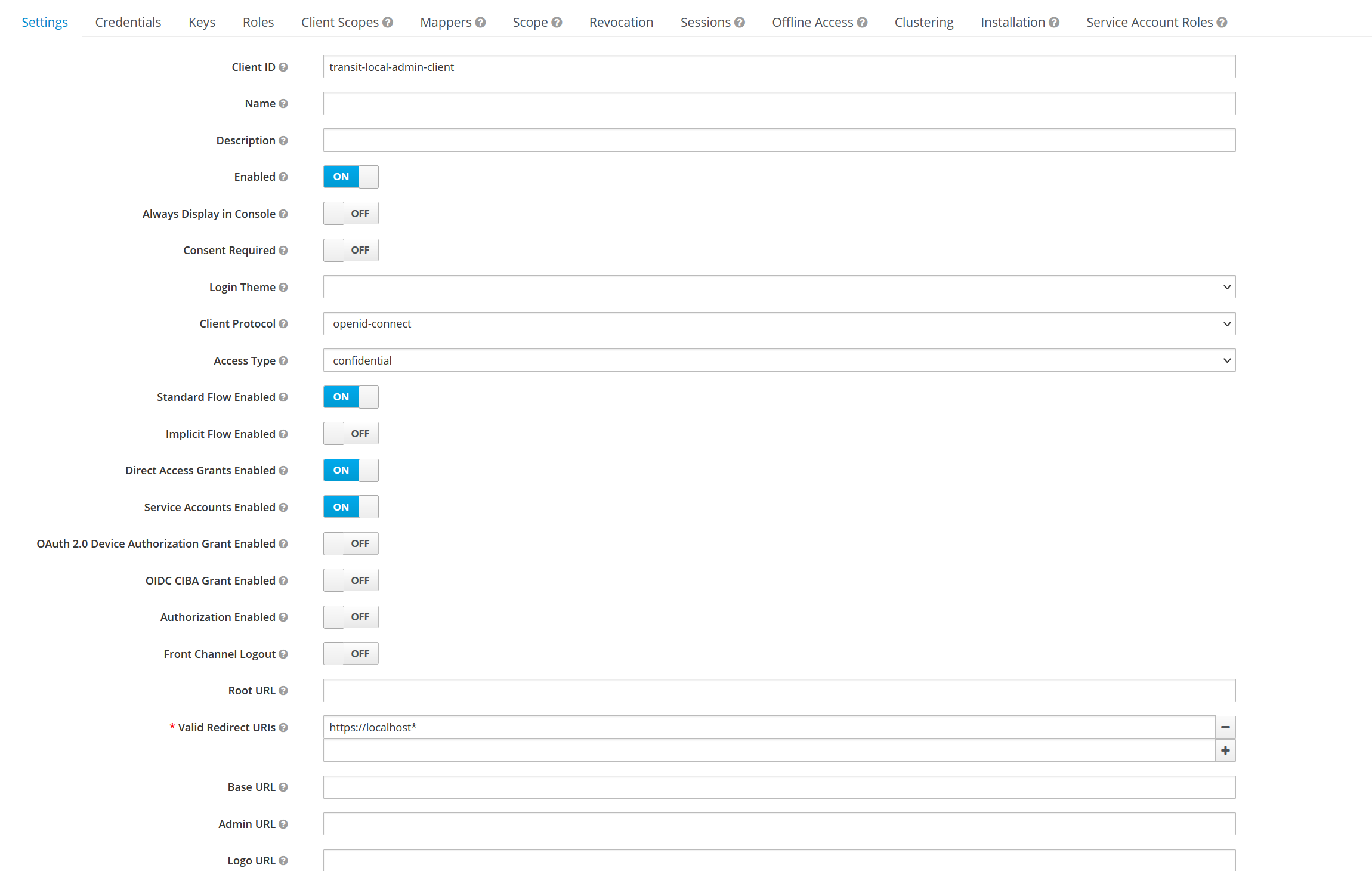Remove the https://localhost* redirect URI
Image resolution: width=1372 pixels, height=871 pixels.
[1225, 727]
